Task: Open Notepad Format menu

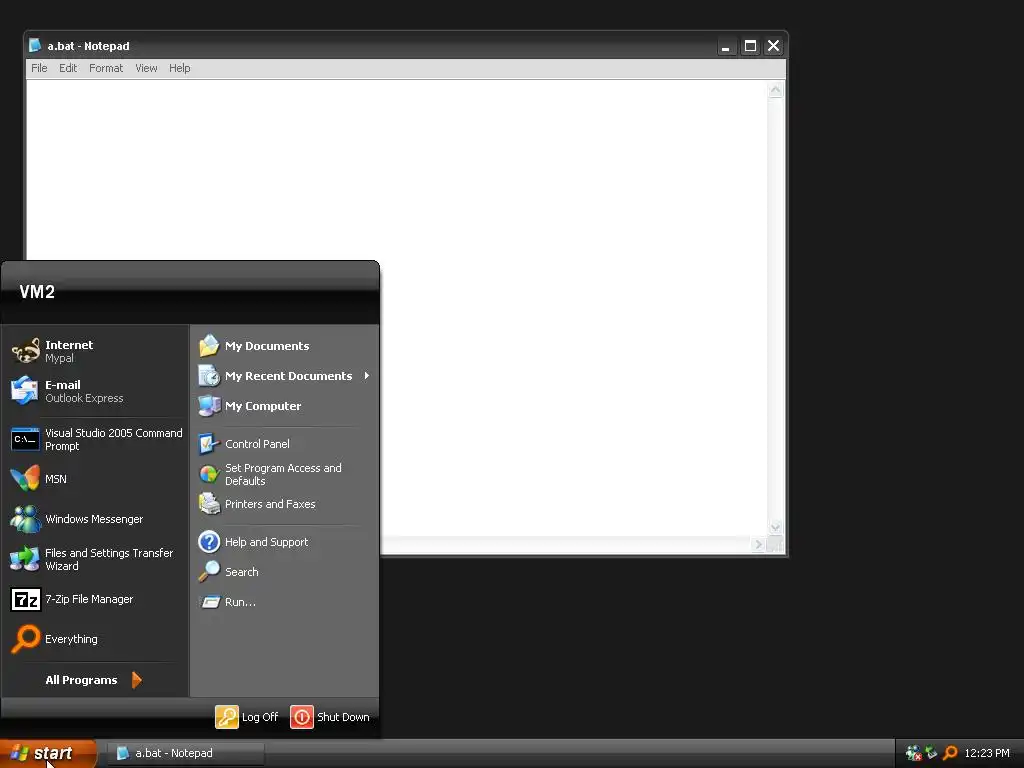Action: click(x=106, y=68)
